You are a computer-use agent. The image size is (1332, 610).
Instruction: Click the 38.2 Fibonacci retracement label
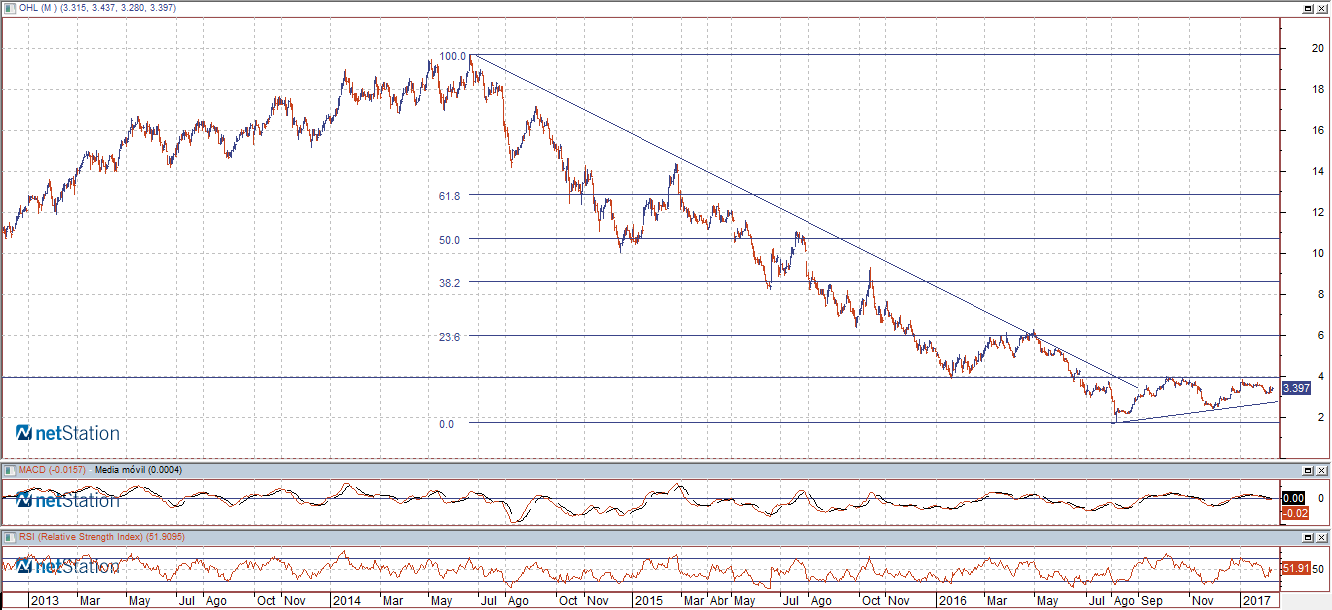[x=449, y=283]
